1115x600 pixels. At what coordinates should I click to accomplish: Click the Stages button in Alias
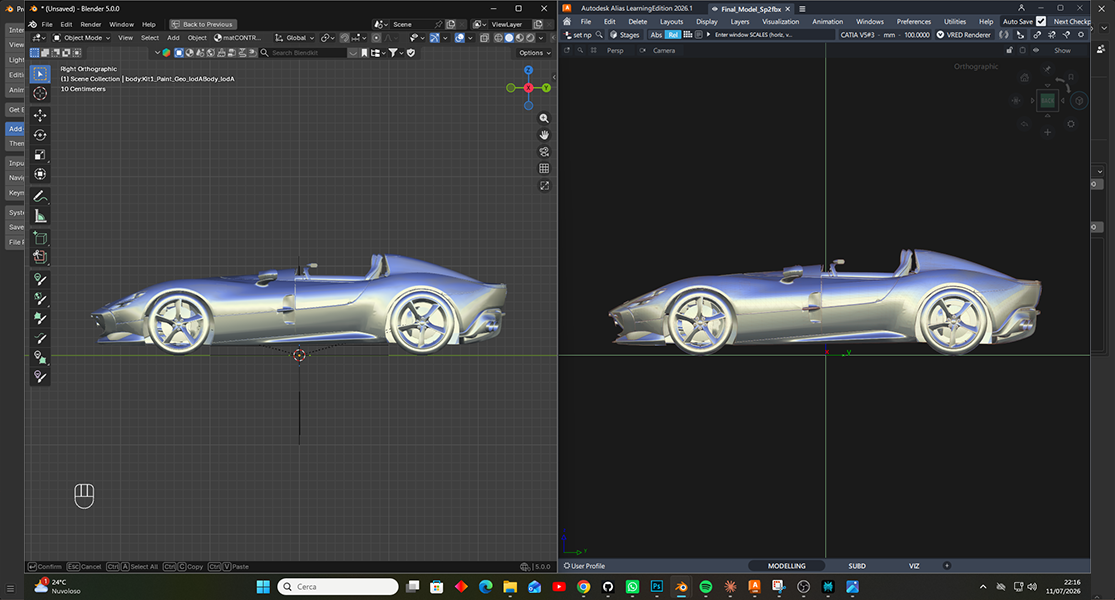click(624, 35)
